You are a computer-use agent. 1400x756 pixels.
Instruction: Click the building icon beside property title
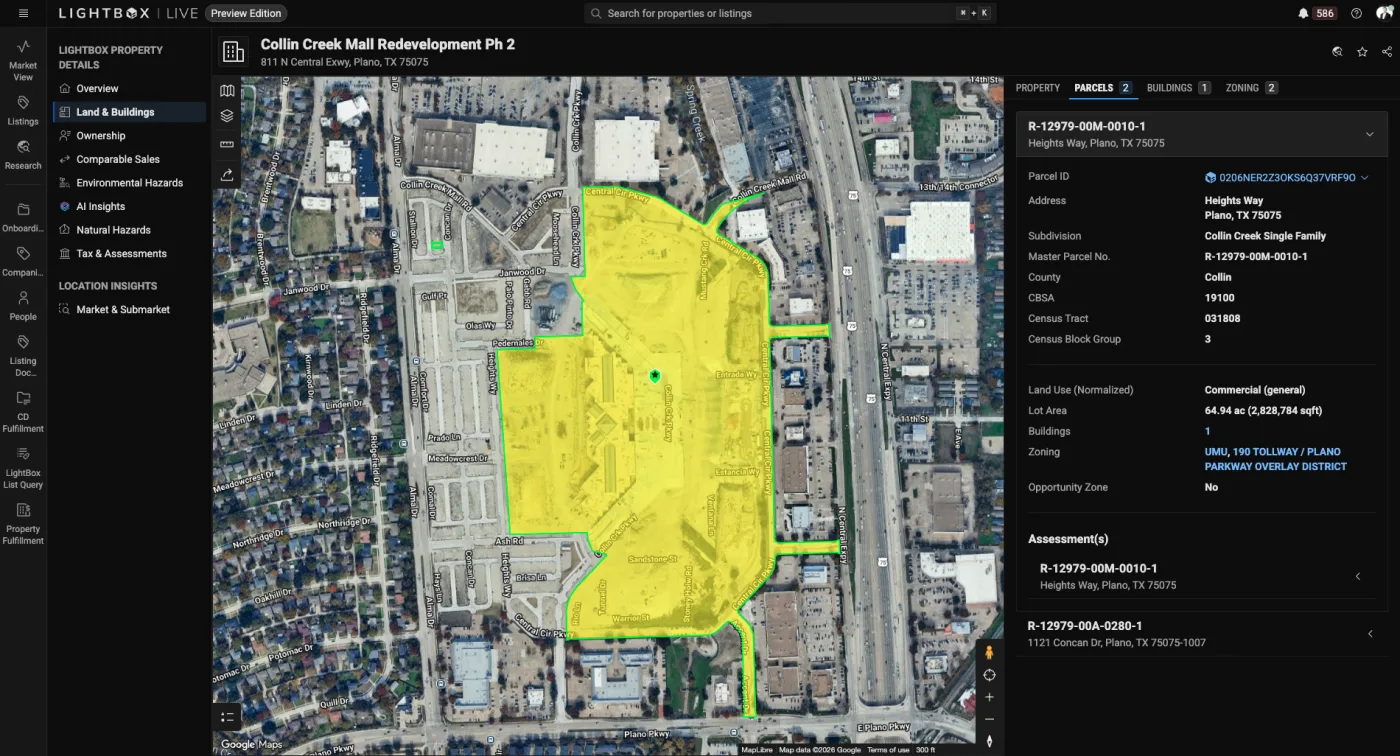233,52
